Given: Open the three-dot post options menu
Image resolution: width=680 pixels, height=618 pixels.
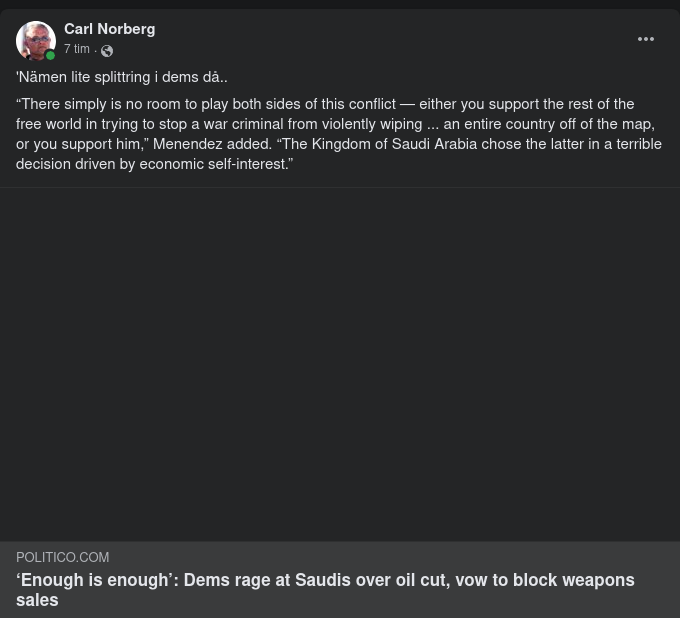Looking at the screenshot, I should 646,39.
